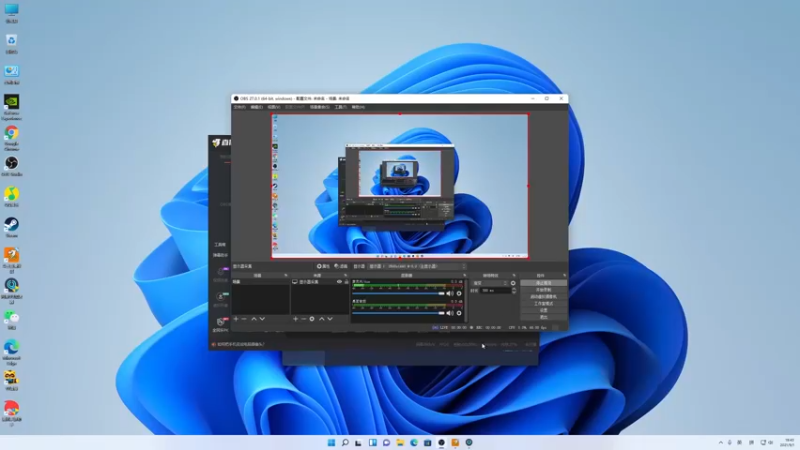Remove the selected scene with minus icon
The image size is (800, 450).
coord(244,319)
